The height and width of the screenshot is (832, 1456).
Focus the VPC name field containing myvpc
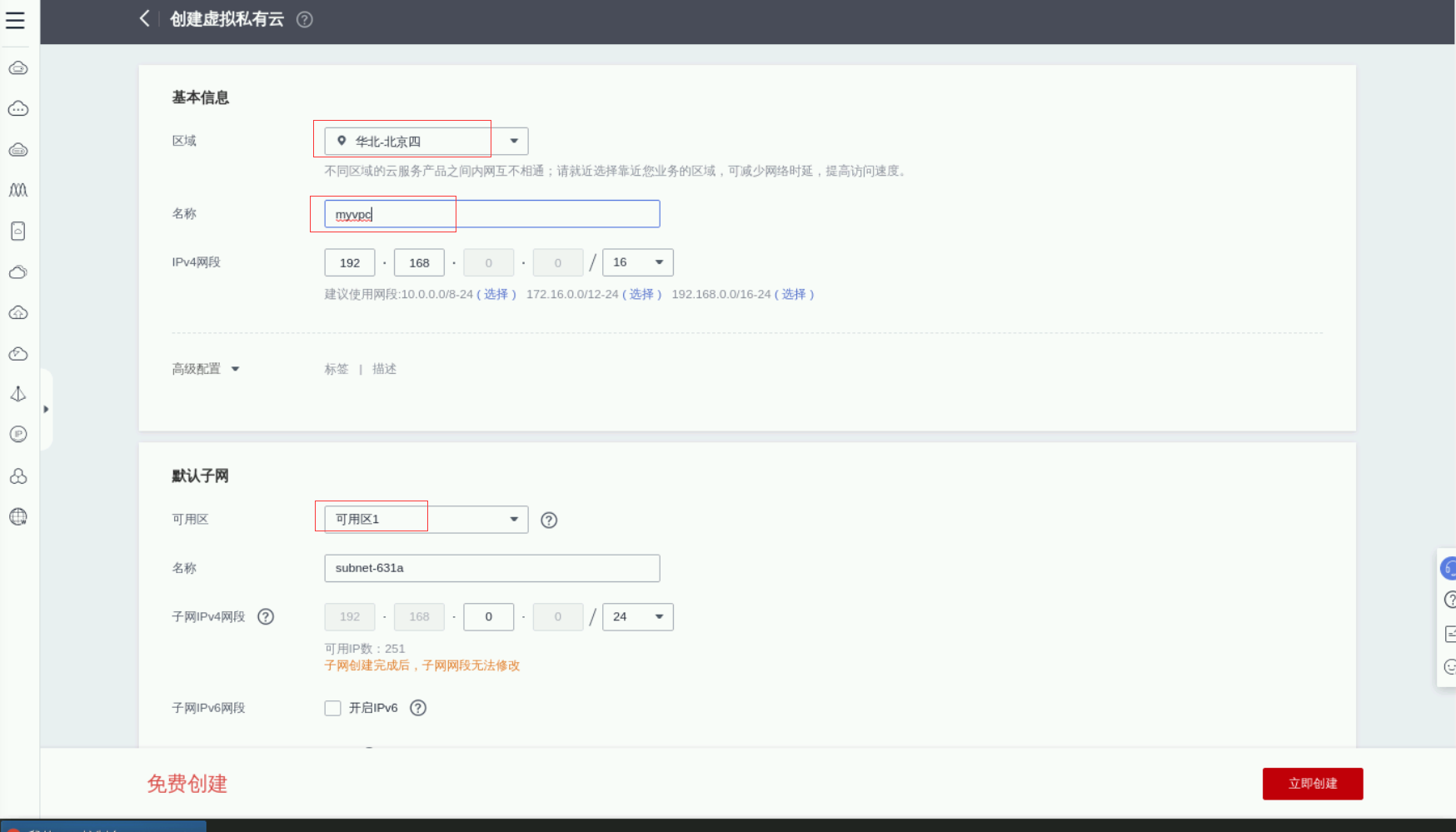click(x=492, y=214)
